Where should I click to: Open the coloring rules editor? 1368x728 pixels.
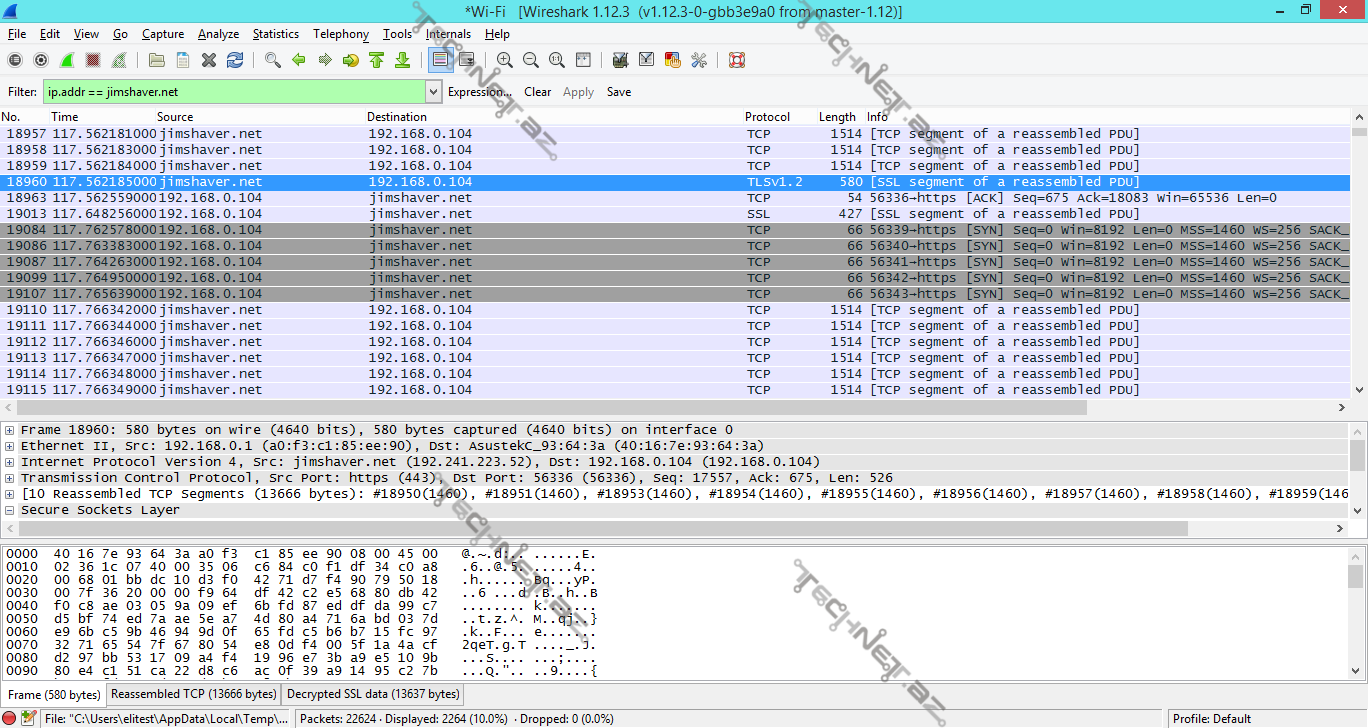click(x=673, y=60)
